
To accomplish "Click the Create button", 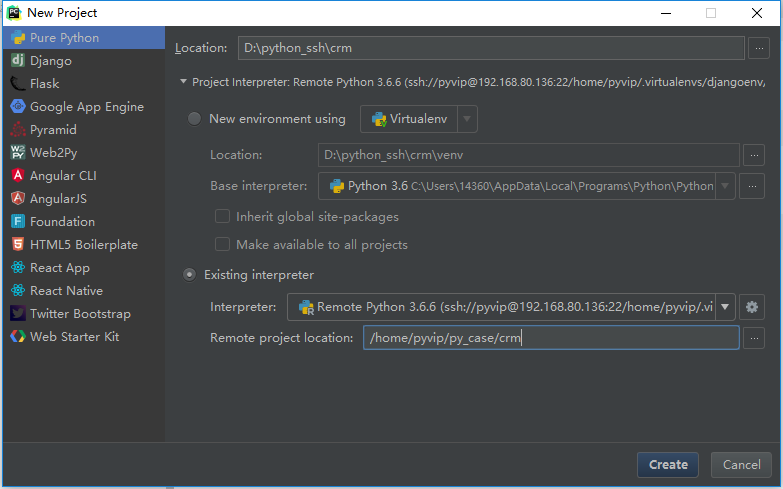I will click(668, 465).
